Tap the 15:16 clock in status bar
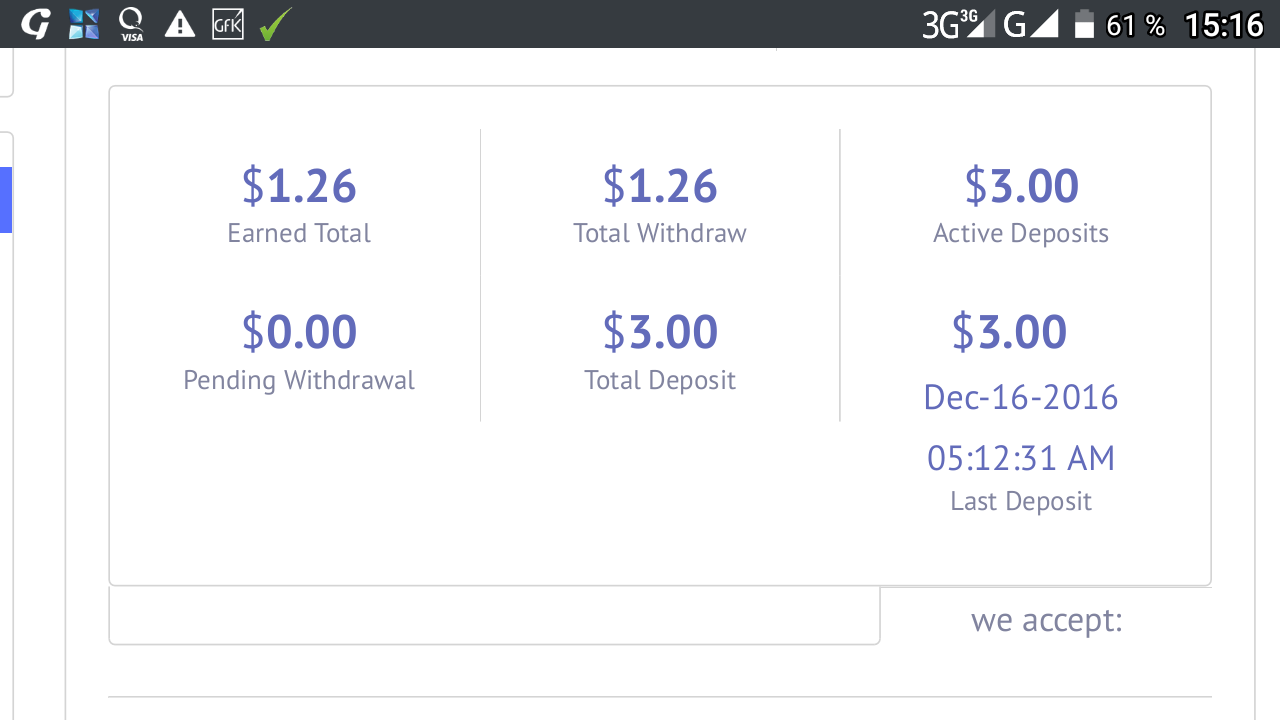1280x720 pixels. 1224,24
